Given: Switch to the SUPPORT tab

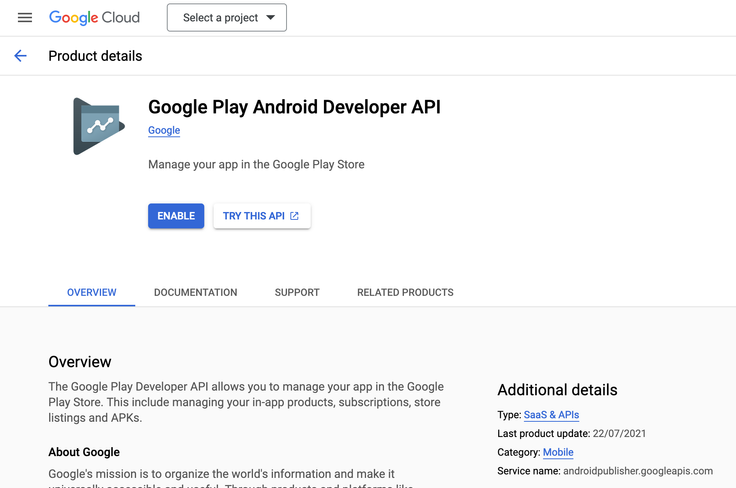Looking at the screenshot, I should pyautogui.click(x=297, y=292).
